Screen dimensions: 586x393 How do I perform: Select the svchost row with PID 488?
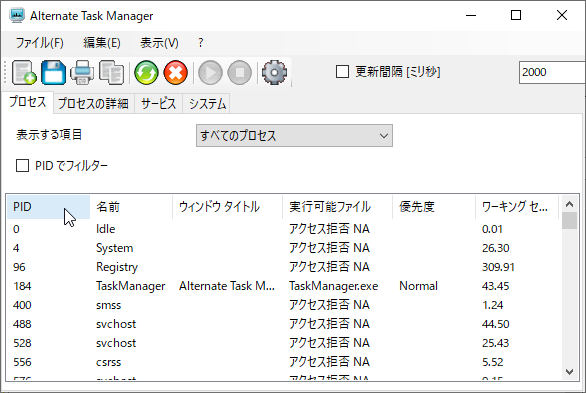(284, 324)
